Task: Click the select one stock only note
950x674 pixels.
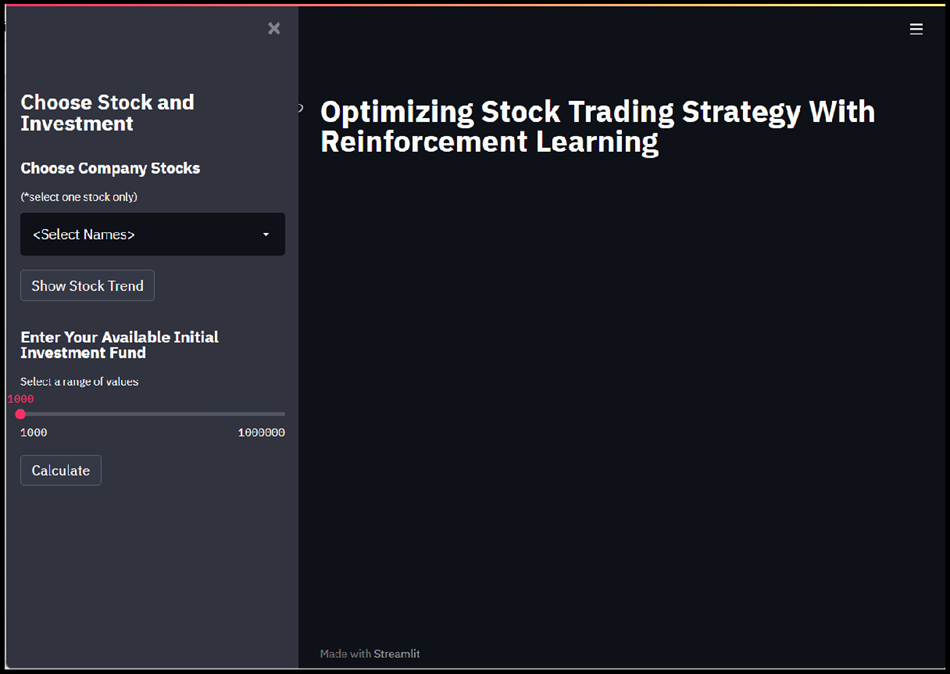Action: point(79,197)
